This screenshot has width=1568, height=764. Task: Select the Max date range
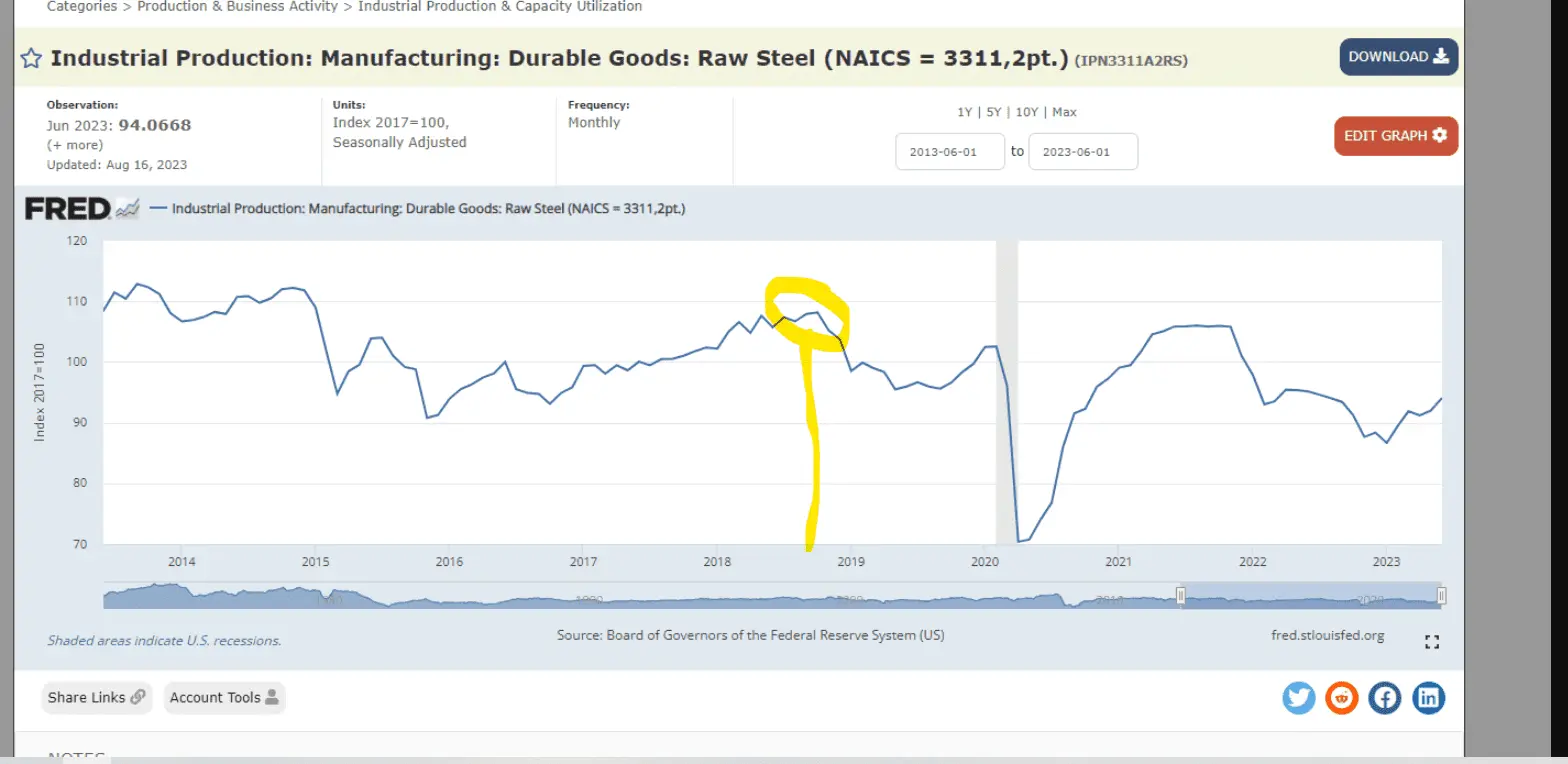coord(1064,112)
